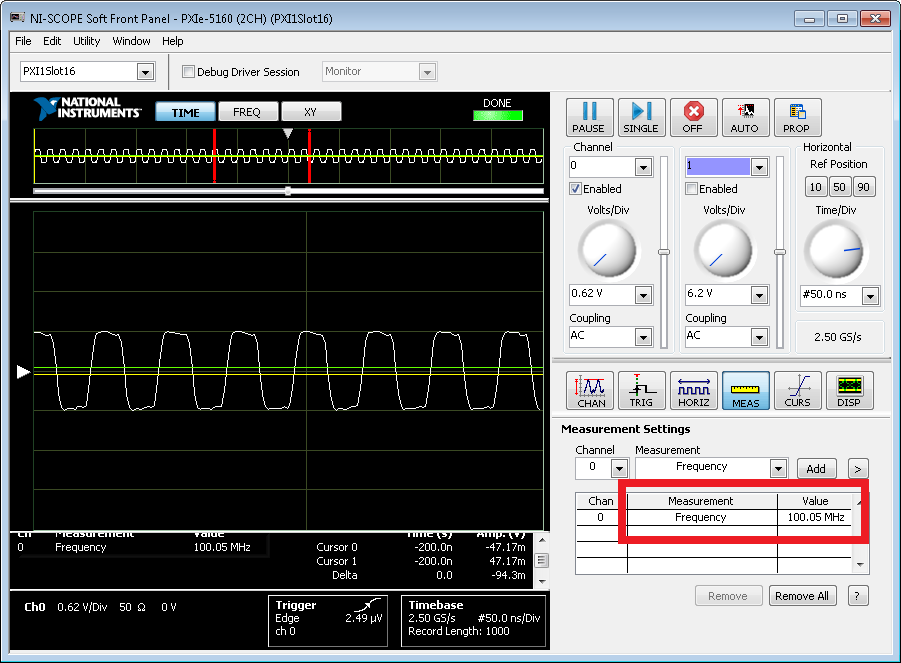Open the channel 0 selector dropdown
This screenshot has height=663, width=901.
pos(643,167)
